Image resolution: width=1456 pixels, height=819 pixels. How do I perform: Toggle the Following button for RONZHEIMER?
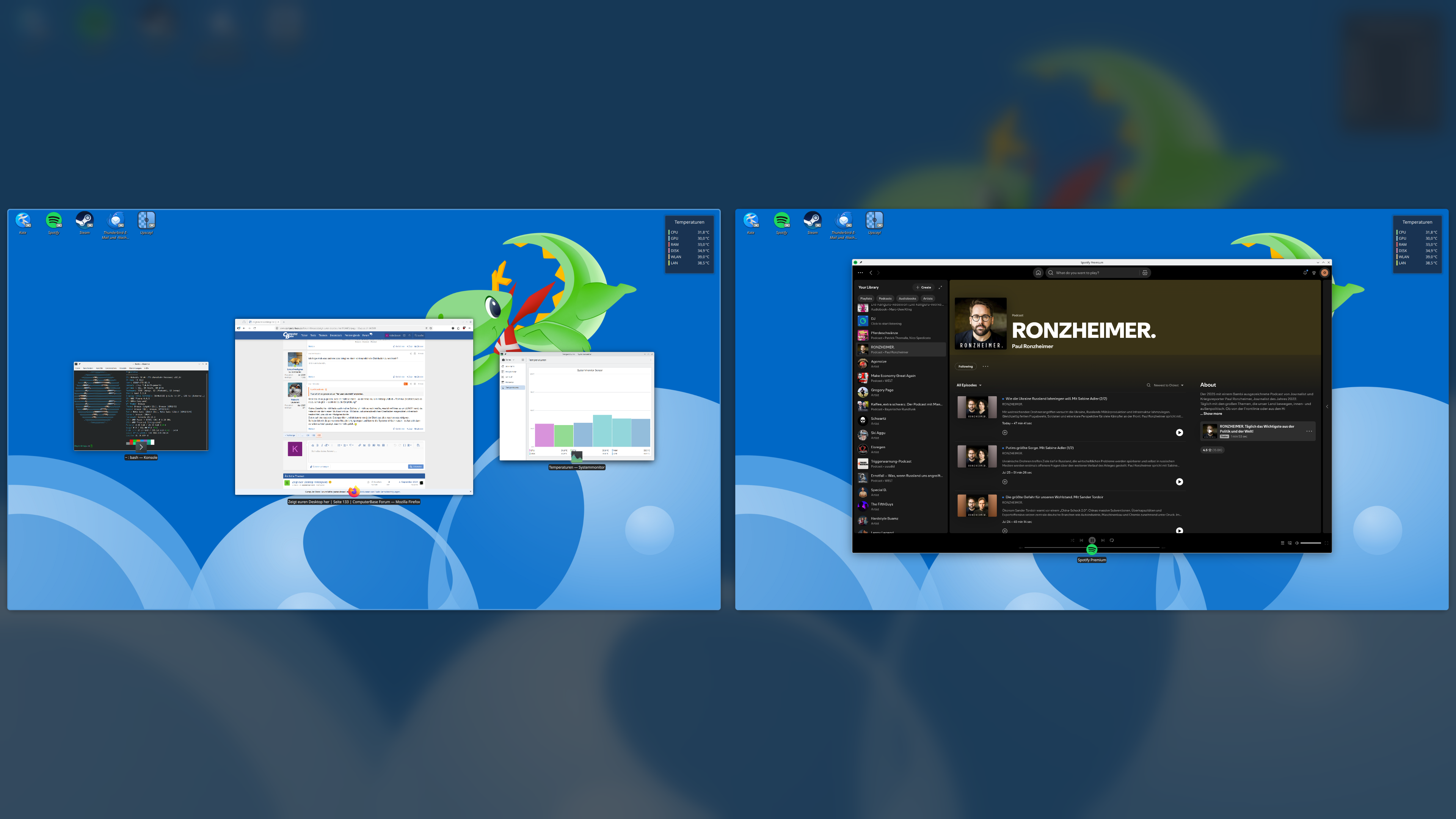pos(965,366)
